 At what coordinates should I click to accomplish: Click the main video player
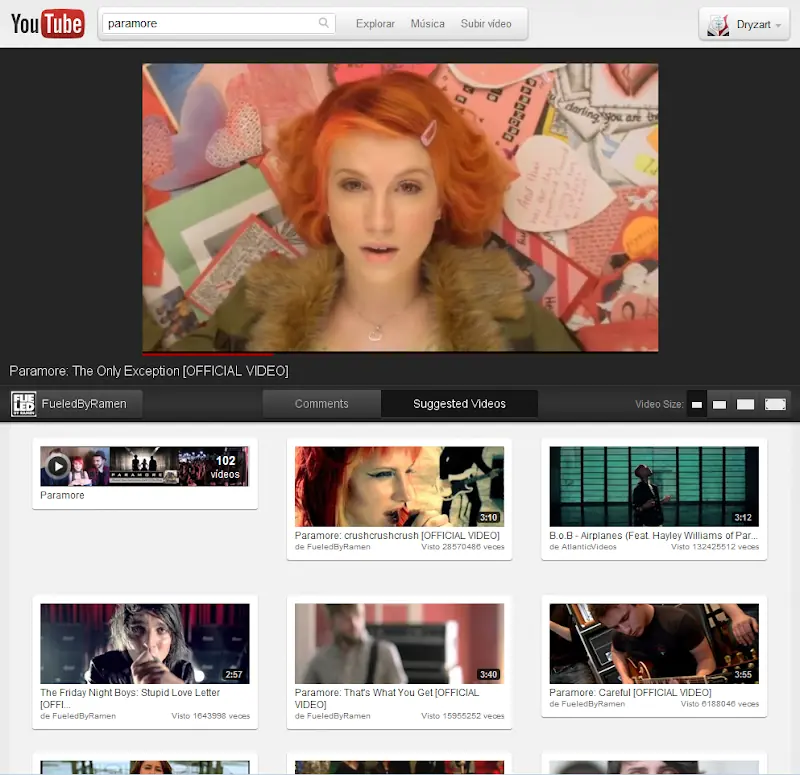click(400, 207)
